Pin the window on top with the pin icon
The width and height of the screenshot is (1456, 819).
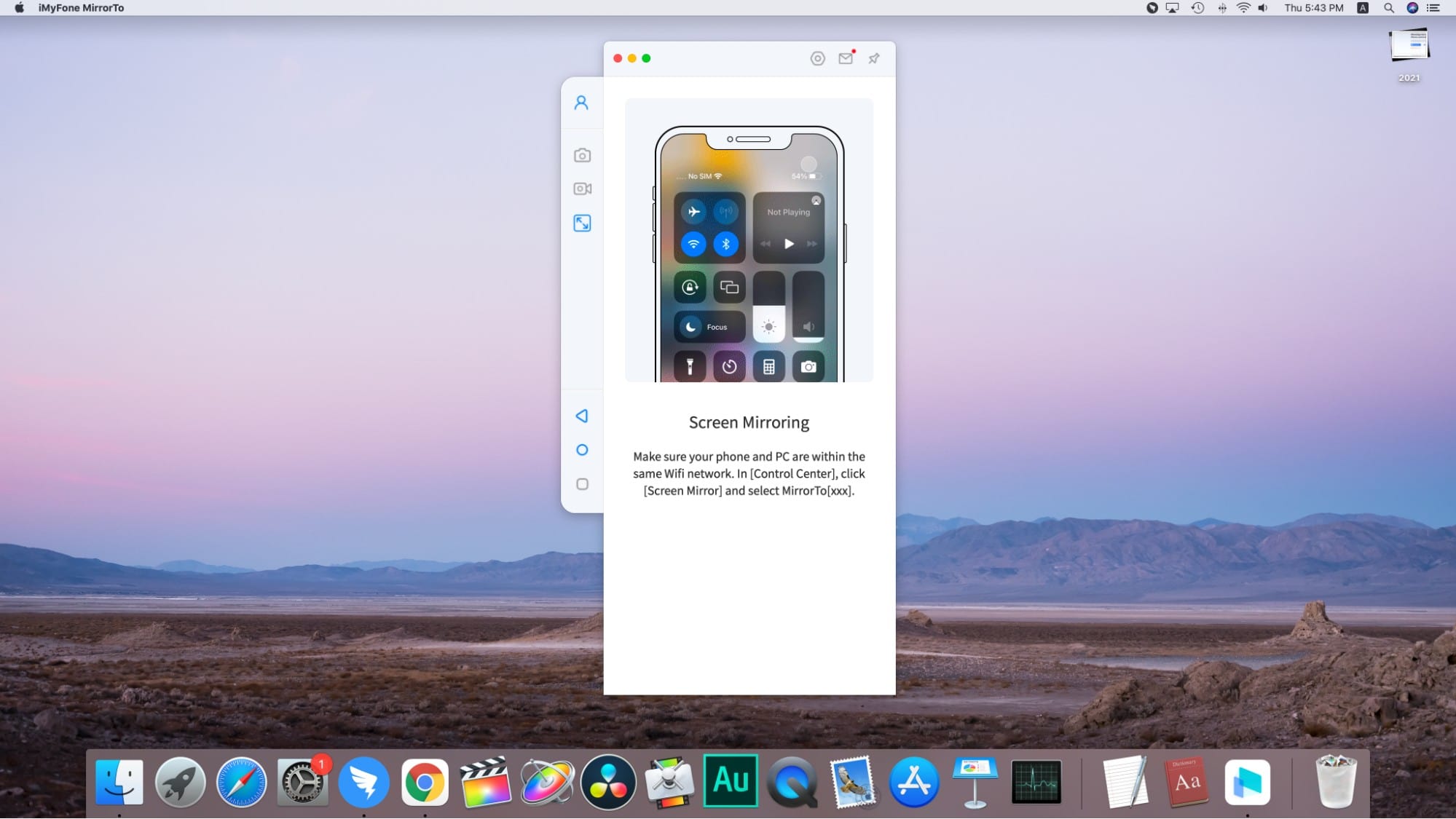pyautogui.click(x=873, y=58)
